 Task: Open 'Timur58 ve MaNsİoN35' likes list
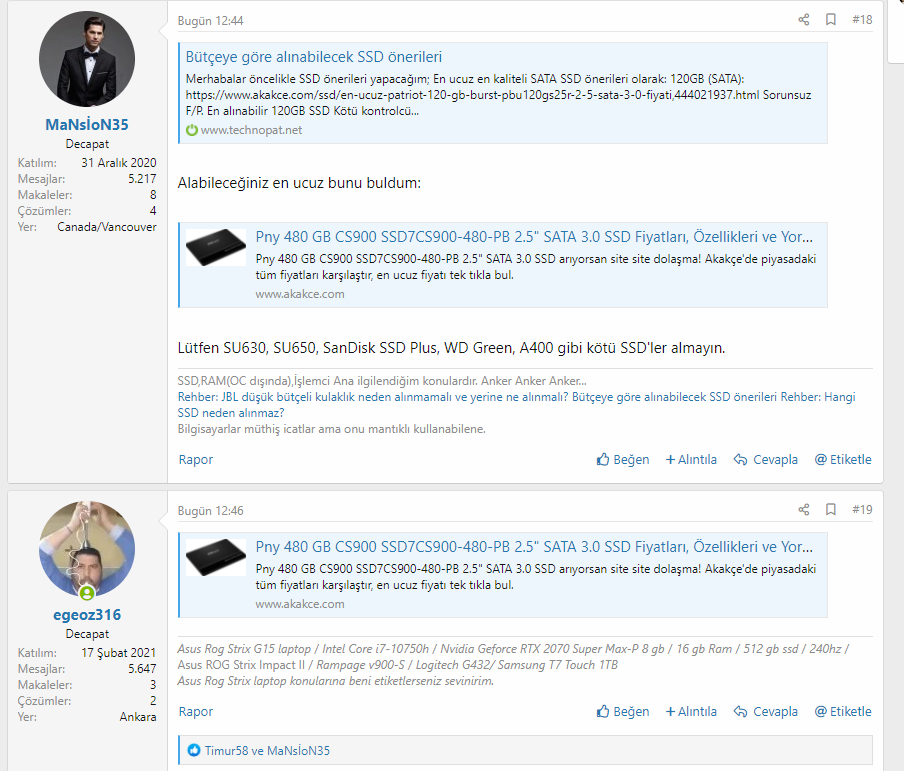click(268, 751)
